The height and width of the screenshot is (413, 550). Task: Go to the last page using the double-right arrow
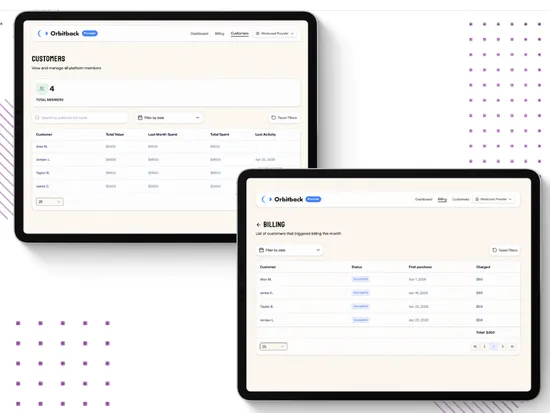(x=512, y=346)
